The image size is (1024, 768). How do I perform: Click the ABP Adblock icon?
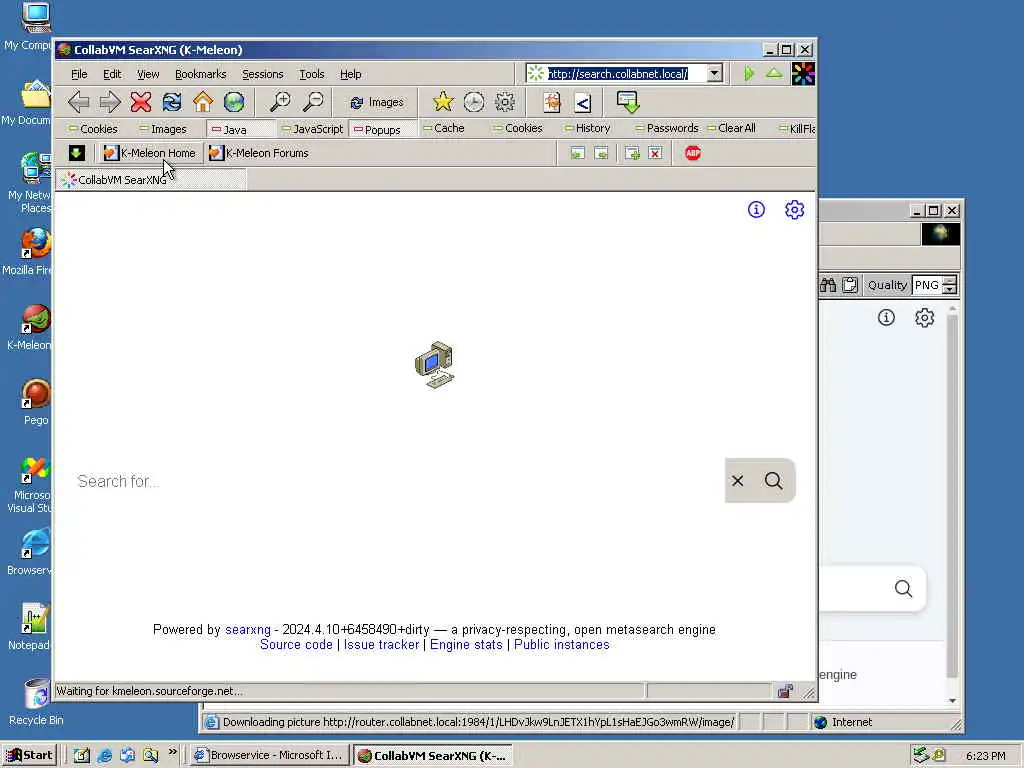click(x=693, y=153)
